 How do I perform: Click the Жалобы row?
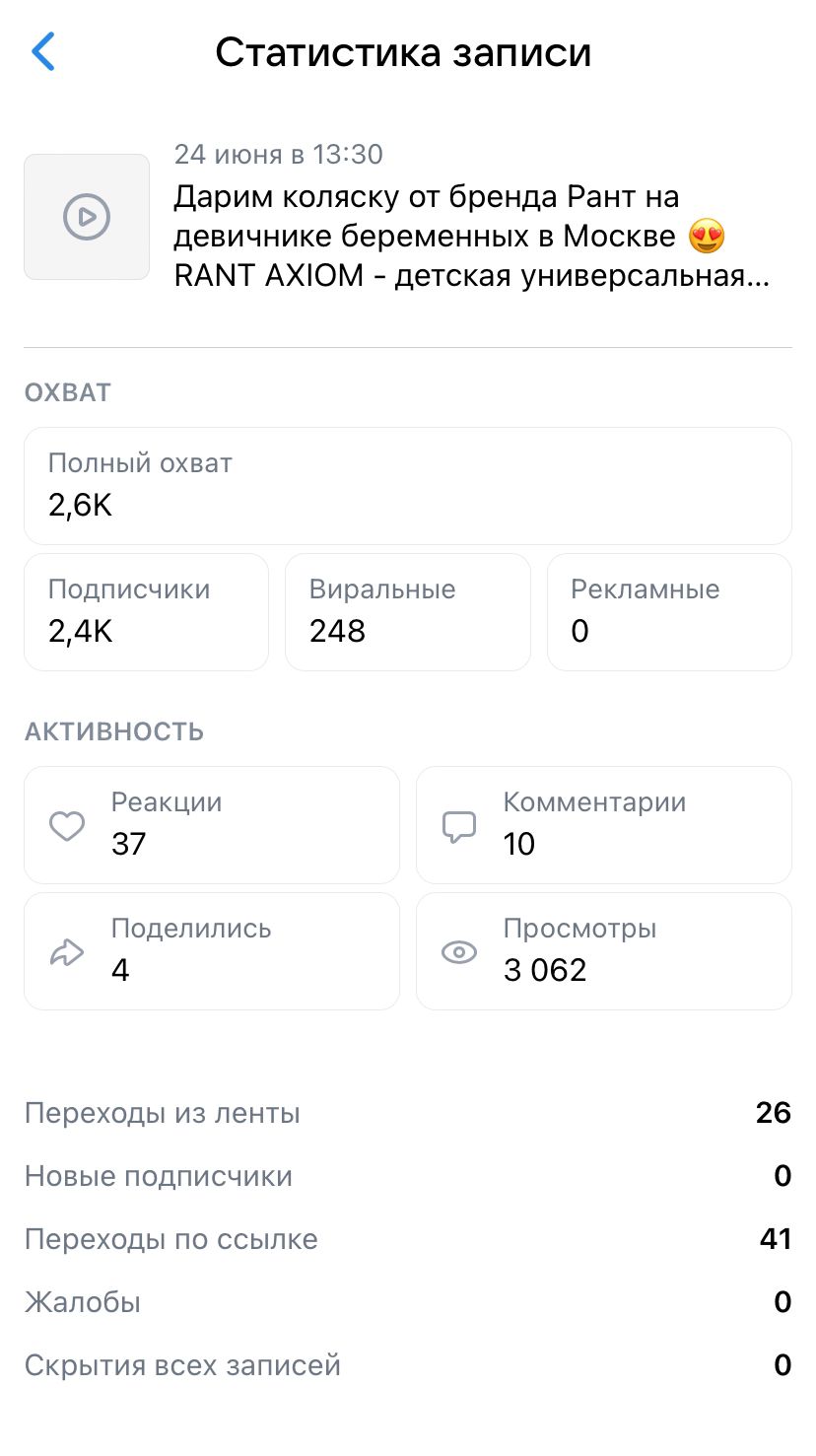tap(408, 1302)
